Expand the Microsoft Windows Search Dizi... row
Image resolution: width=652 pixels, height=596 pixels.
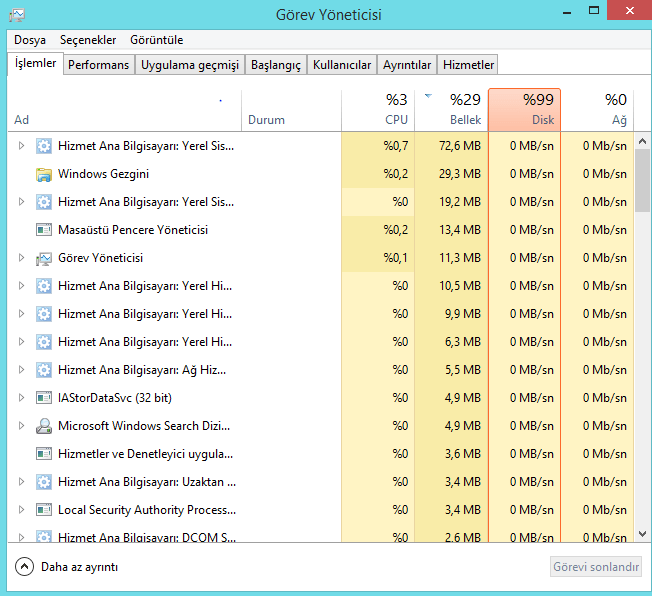click(x=21, y=426)
